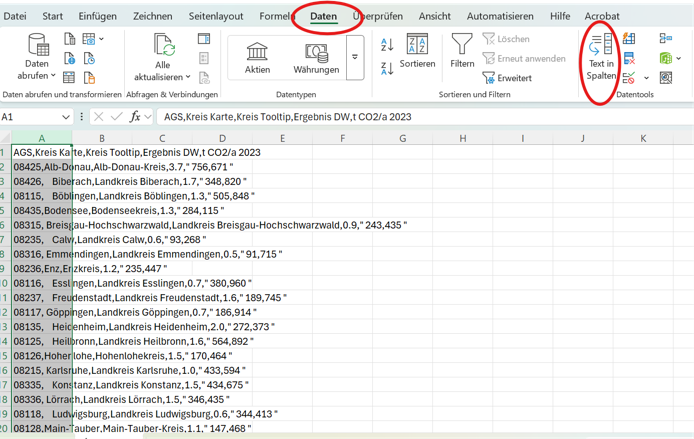Open the Seitenlayout tab
Screen dimensions: 694x439
[x=216, y=16]
